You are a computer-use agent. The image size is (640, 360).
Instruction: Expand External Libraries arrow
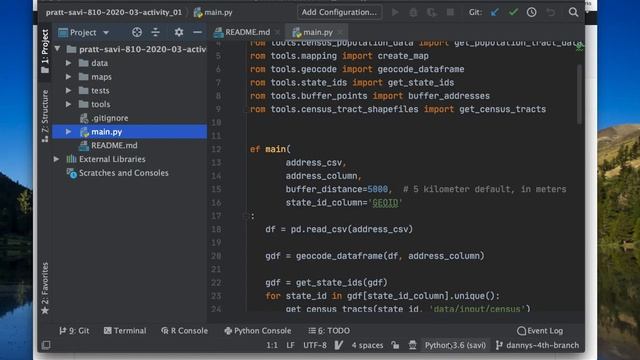point(56,159)
